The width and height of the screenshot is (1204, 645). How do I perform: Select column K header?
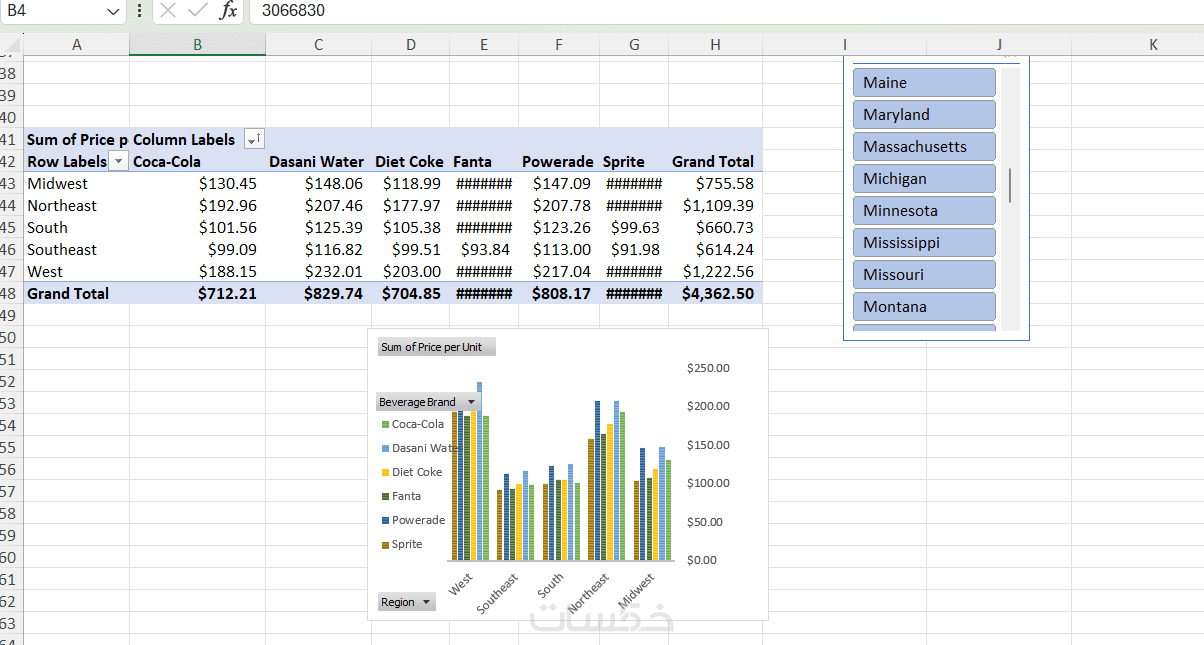click(1153, 45)
